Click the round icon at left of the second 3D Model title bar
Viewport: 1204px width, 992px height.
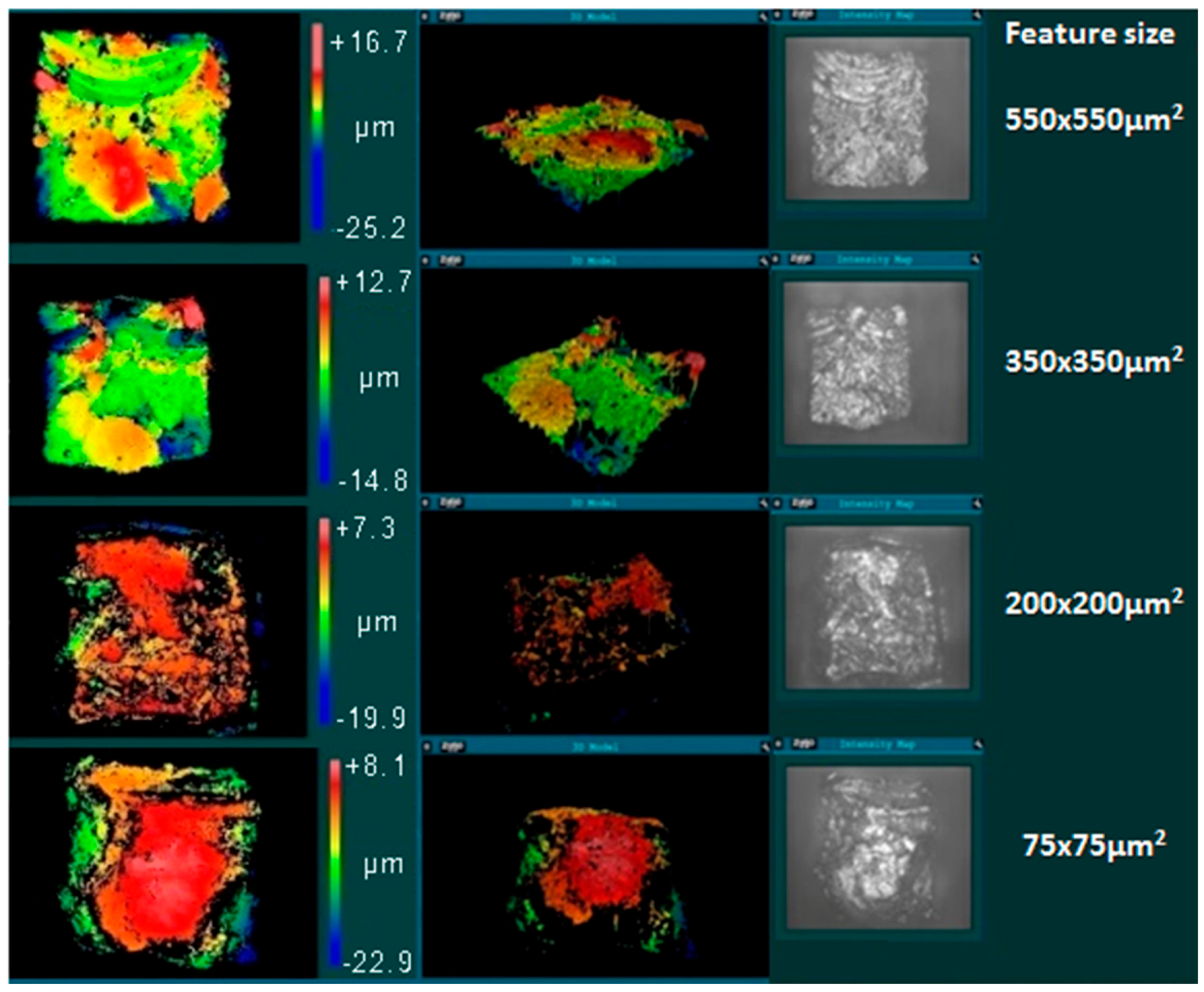(425, 261)
